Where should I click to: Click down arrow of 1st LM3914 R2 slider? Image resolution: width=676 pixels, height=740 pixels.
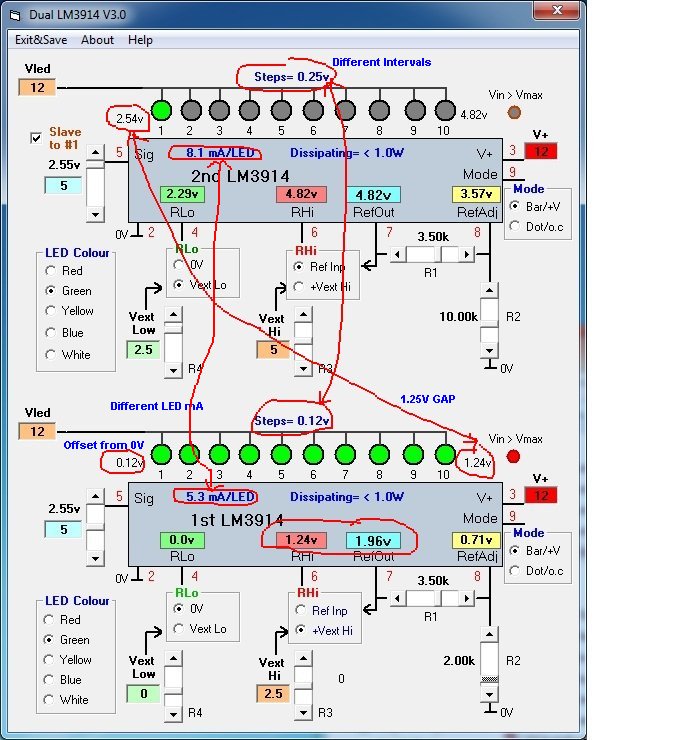[x=490, y=694]
